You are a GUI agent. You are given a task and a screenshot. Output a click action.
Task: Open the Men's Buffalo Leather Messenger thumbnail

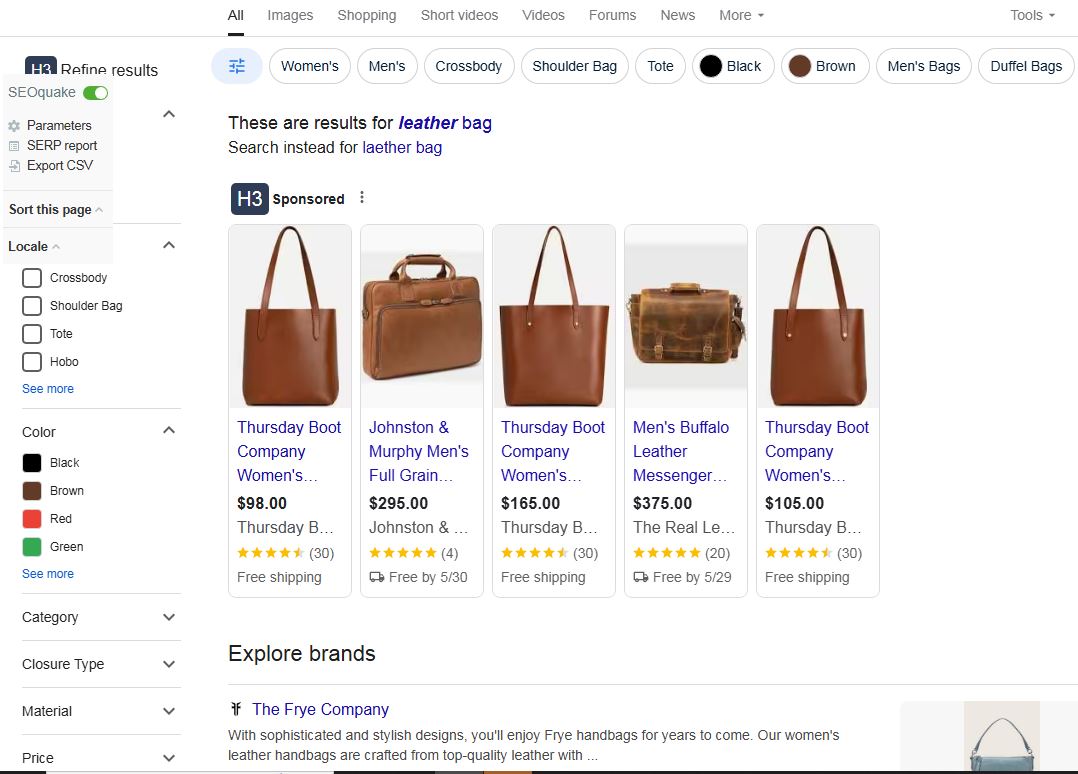(x=685, y=316)
